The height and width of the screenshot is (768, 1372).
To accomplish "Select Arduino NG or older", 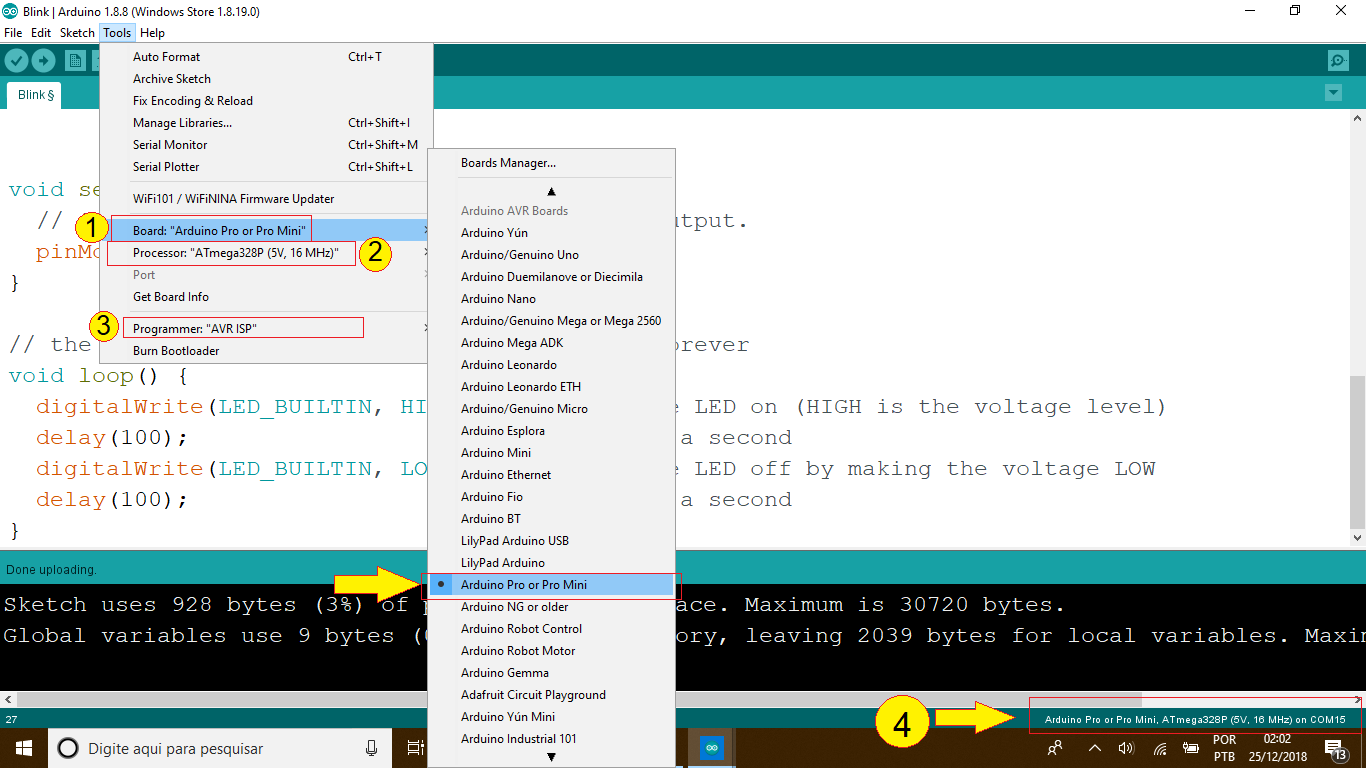I will [x=551, y=607].
